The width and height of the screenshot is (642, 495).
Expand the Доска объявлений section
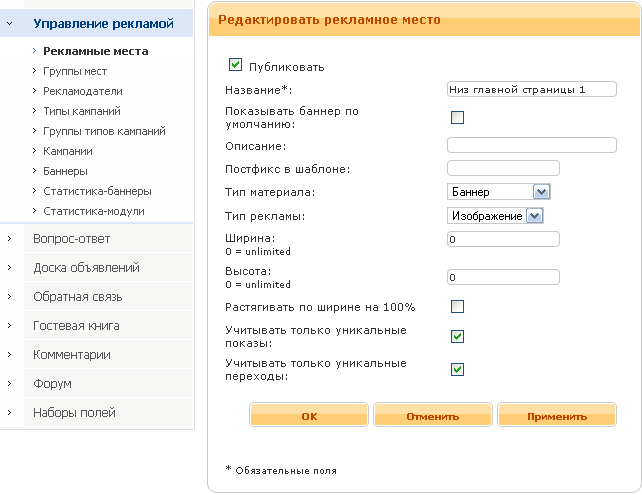(x=86, y=267)
